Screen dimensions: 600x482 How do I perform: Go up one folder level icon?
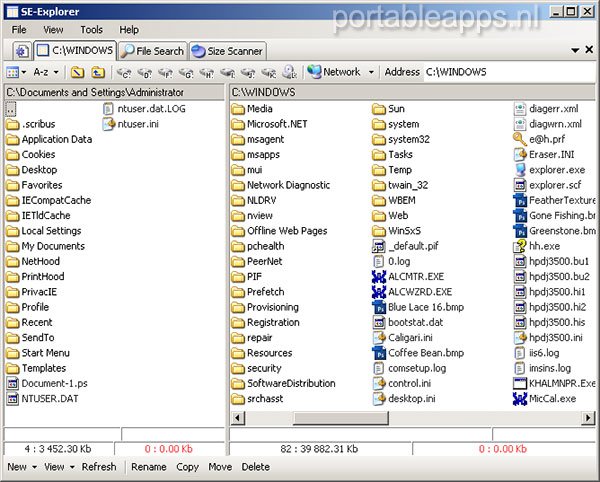click(98, 72)
